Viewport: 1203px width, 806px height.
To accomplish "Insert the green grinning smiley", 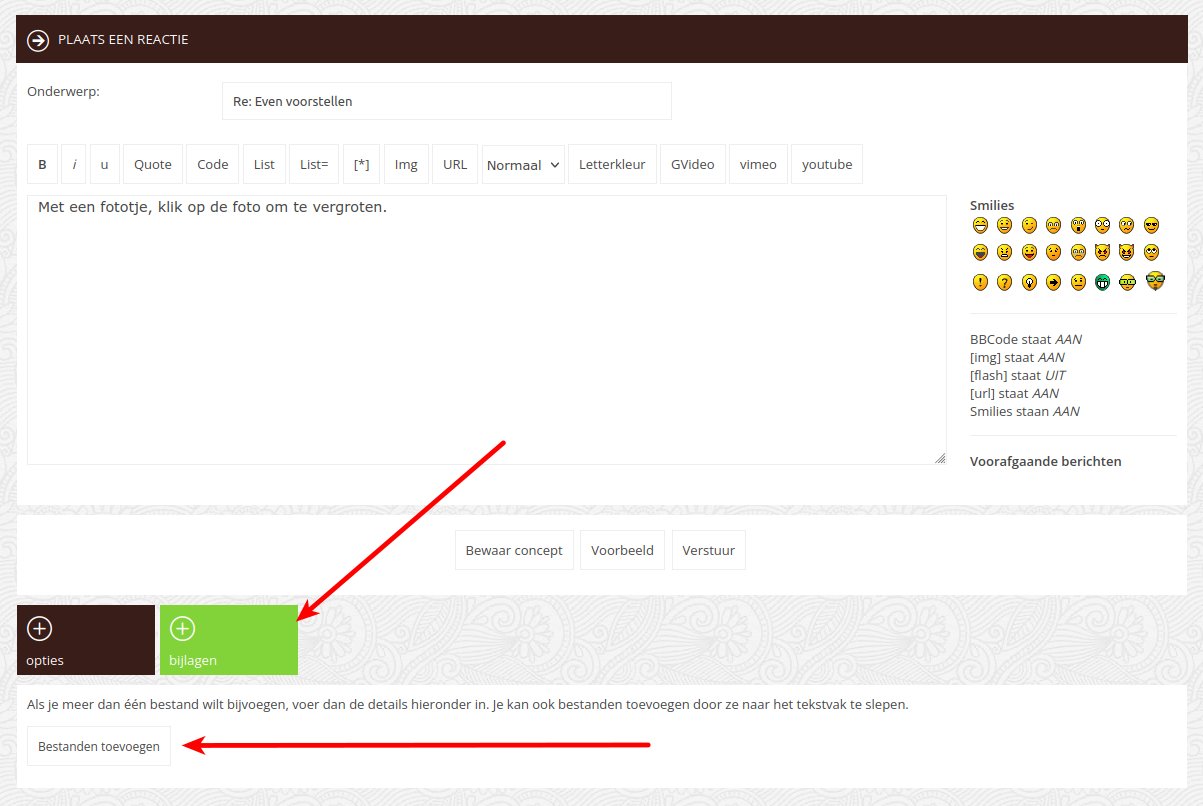I will click(x=1103, y=282).
